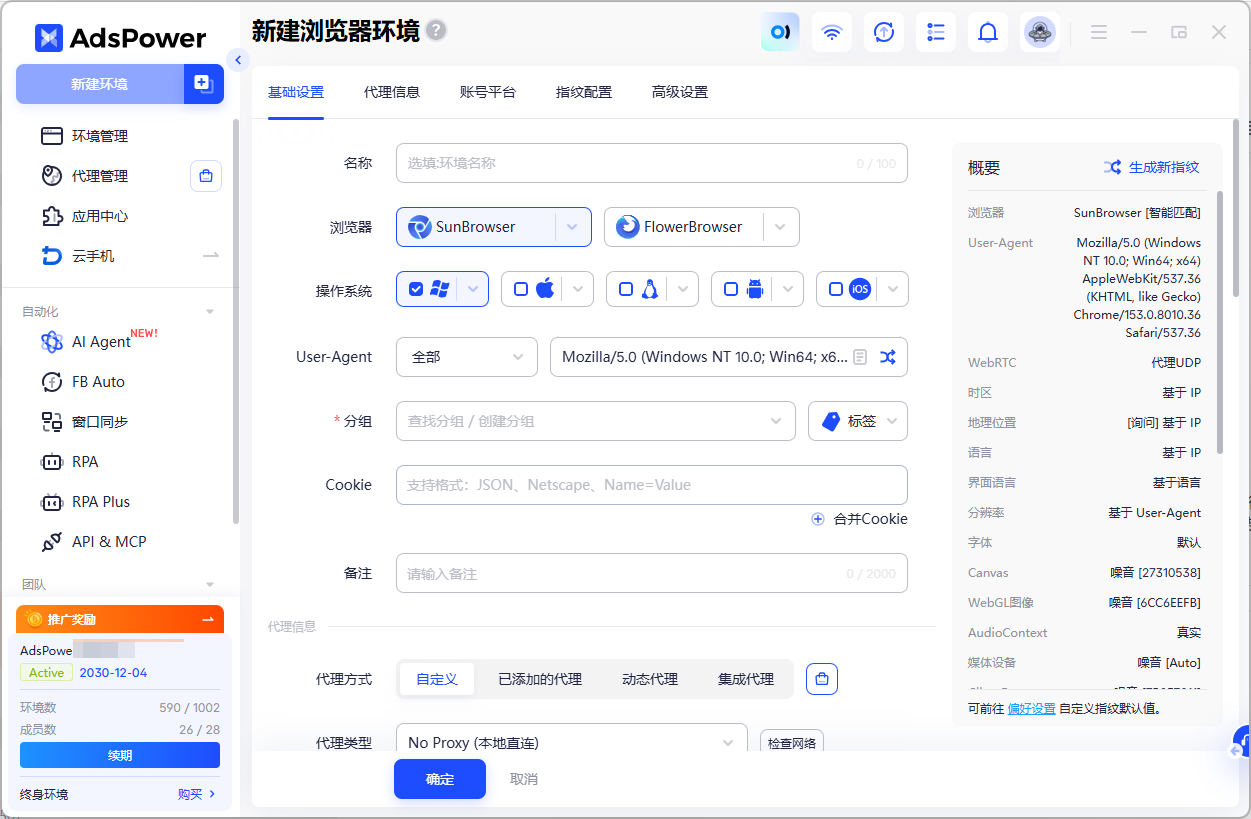Check the Linux operating system checkbox
The width and height of the screenshot is (1251, 819).
[x=626, y=289]
